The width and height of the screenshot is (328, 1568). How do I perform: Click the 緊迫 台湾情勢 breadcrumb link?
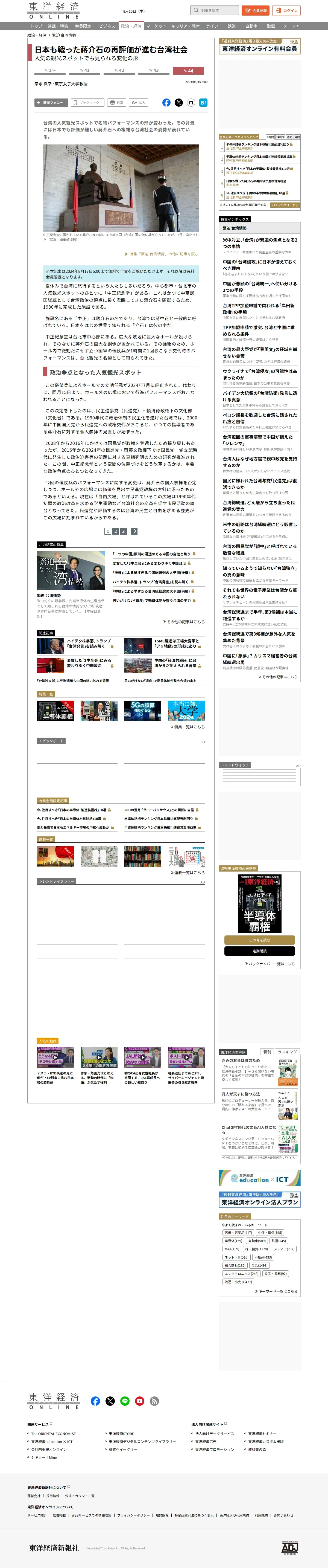[x=64, y=35]
